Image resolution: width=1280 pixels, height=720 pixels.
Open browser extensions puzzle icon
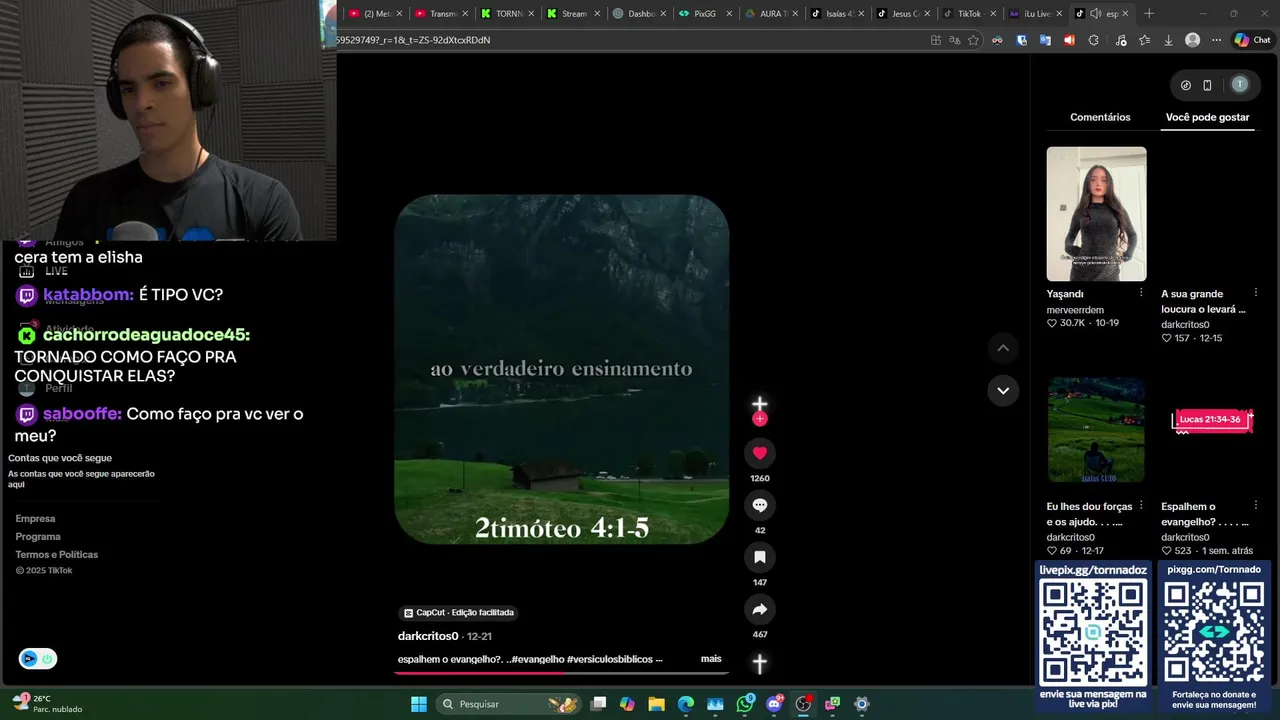[x=1093, y=40]
